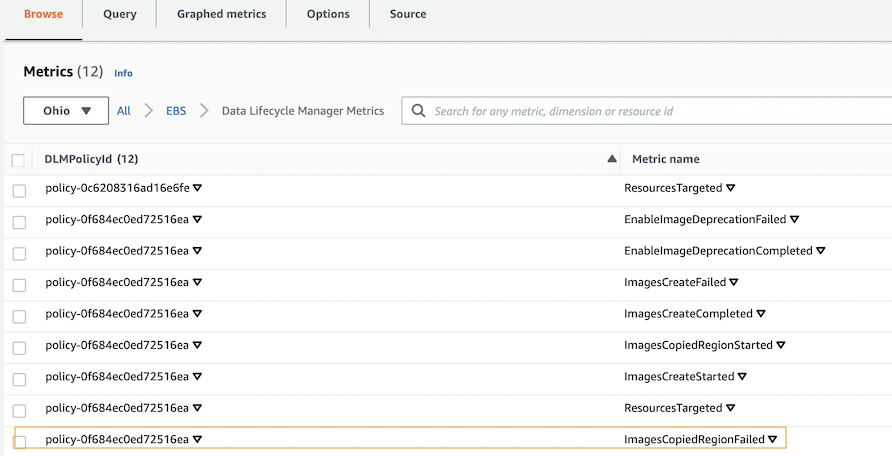Open the arrow menu after ImagesCreateStarted
This screenshot has height=456, width=892.
(x=742, y=376)
